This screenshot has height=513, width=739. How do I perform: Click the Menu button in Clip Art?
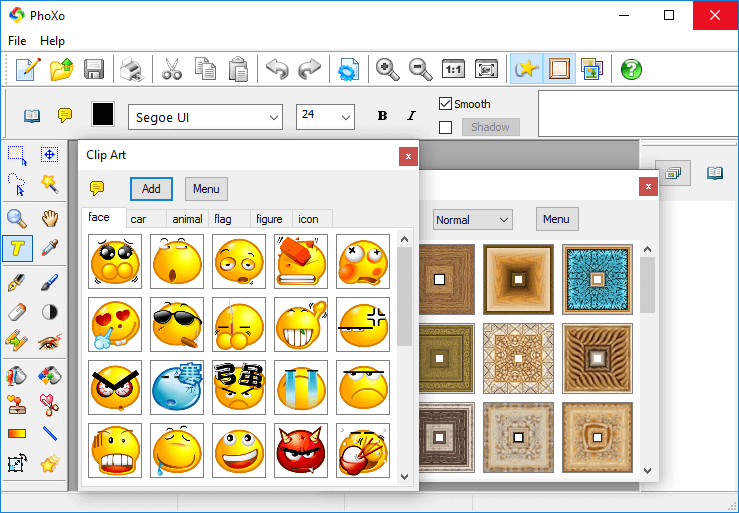(206, 189)
